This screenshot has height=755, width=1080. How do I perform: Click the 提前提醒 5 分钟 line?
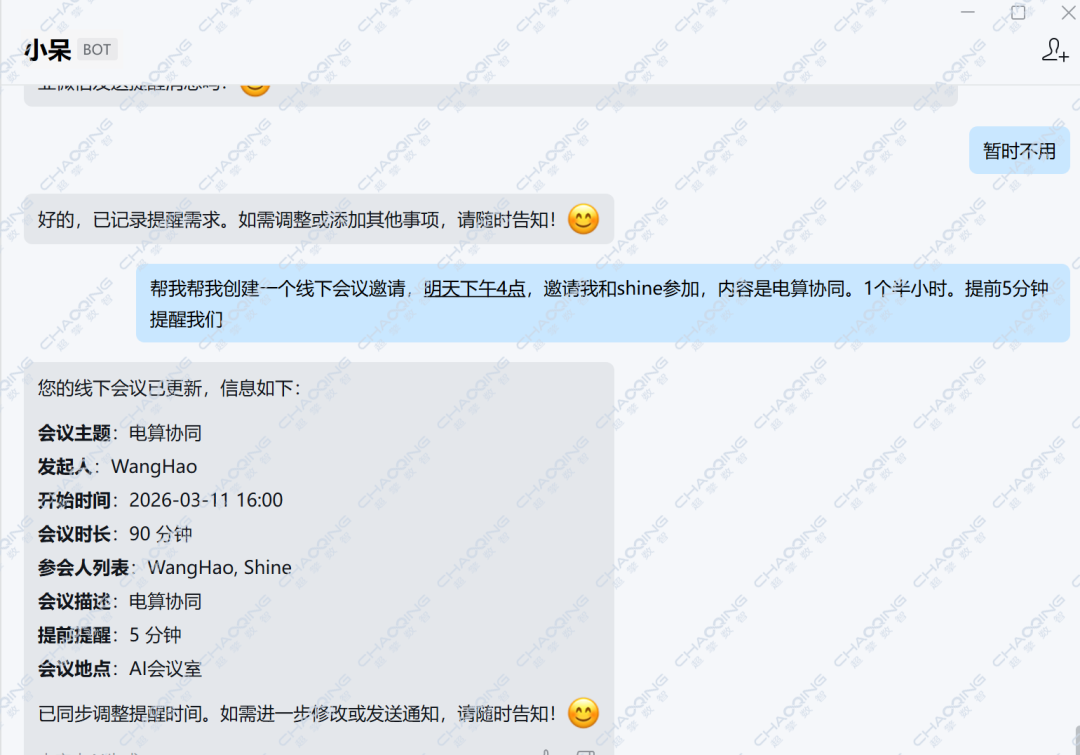(110, 635)
